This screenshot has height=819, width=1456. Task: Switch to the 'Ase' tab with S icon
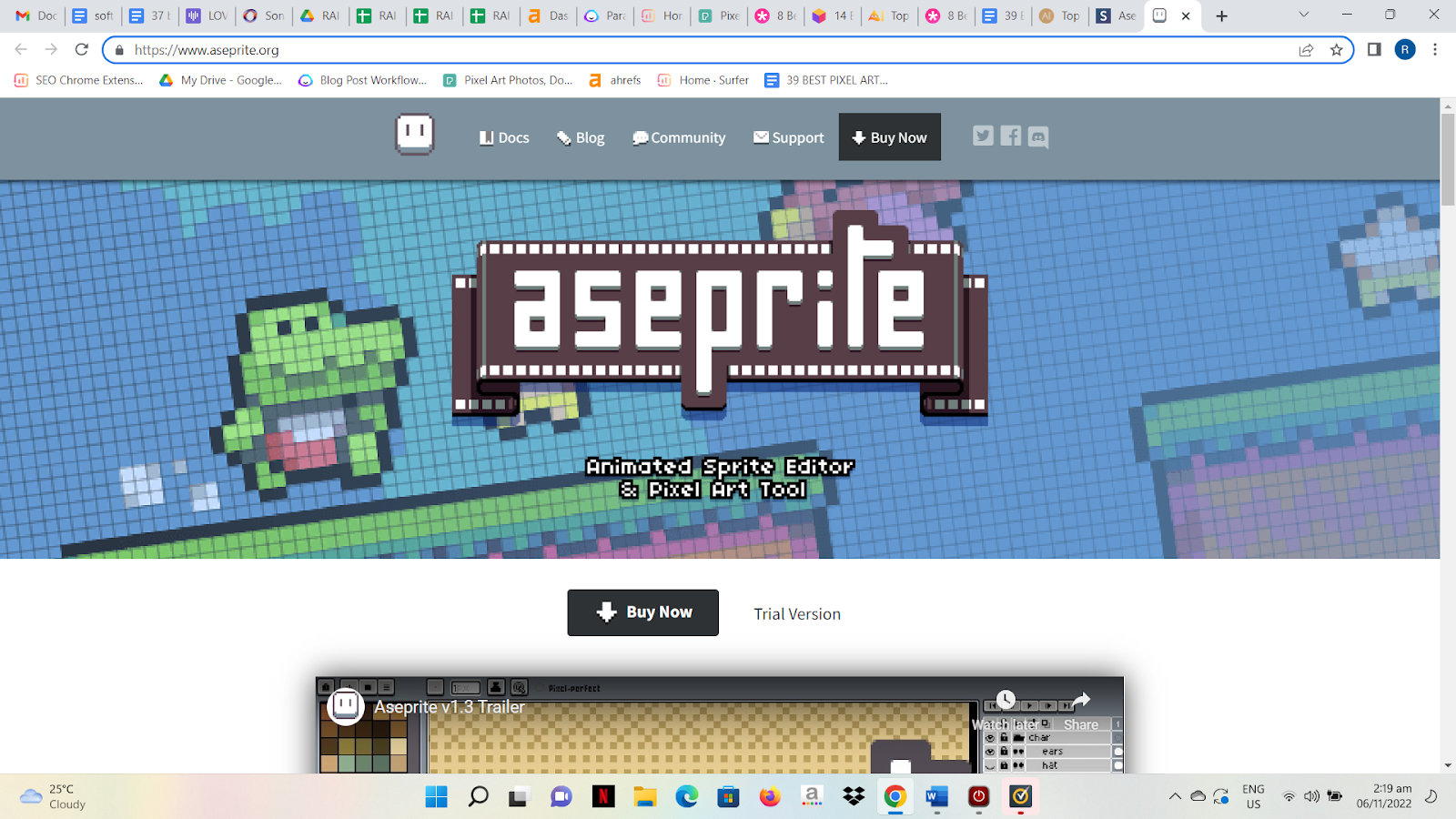click(x=1116, y=15)
